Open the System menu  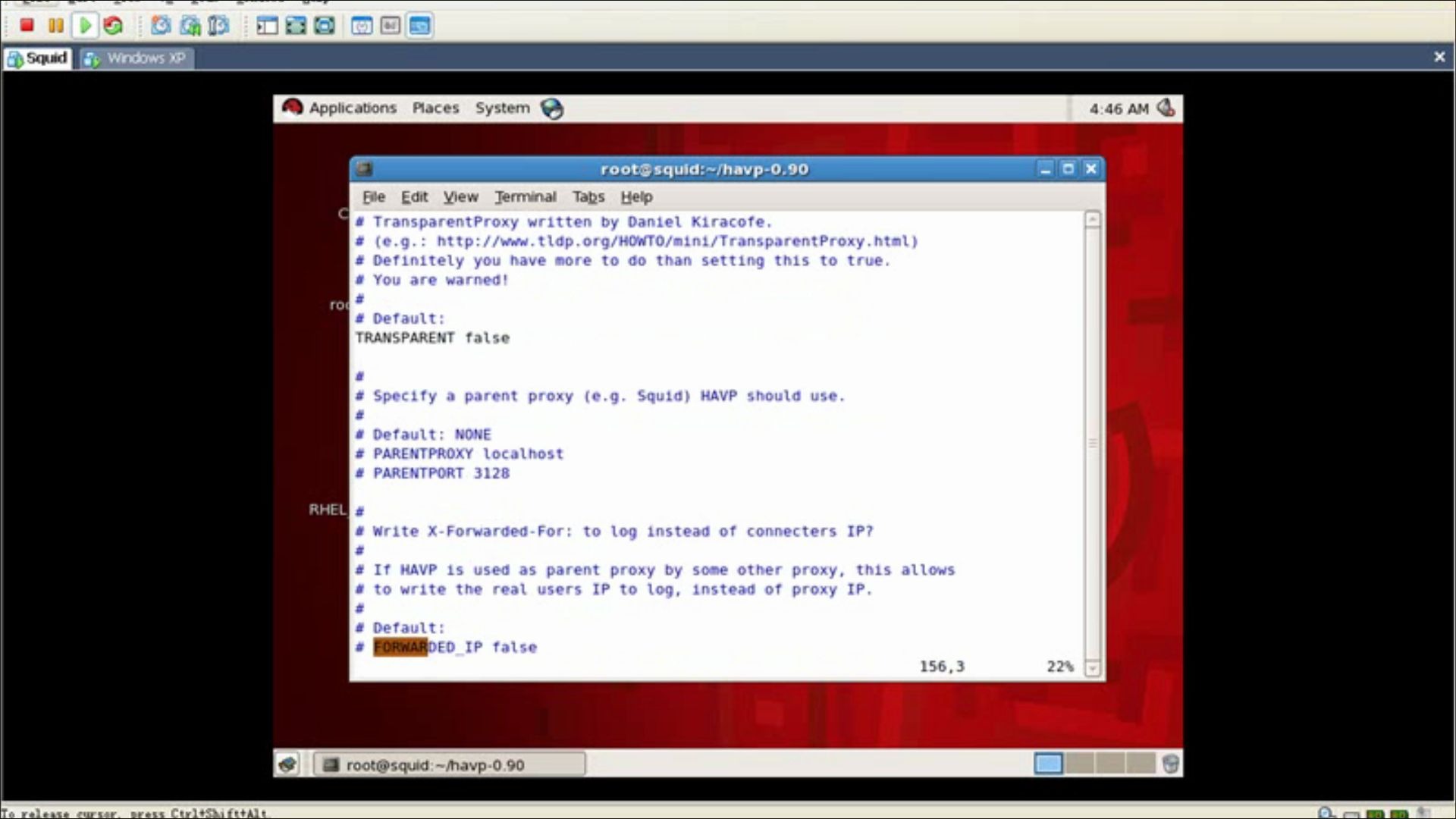click(502, 108)
